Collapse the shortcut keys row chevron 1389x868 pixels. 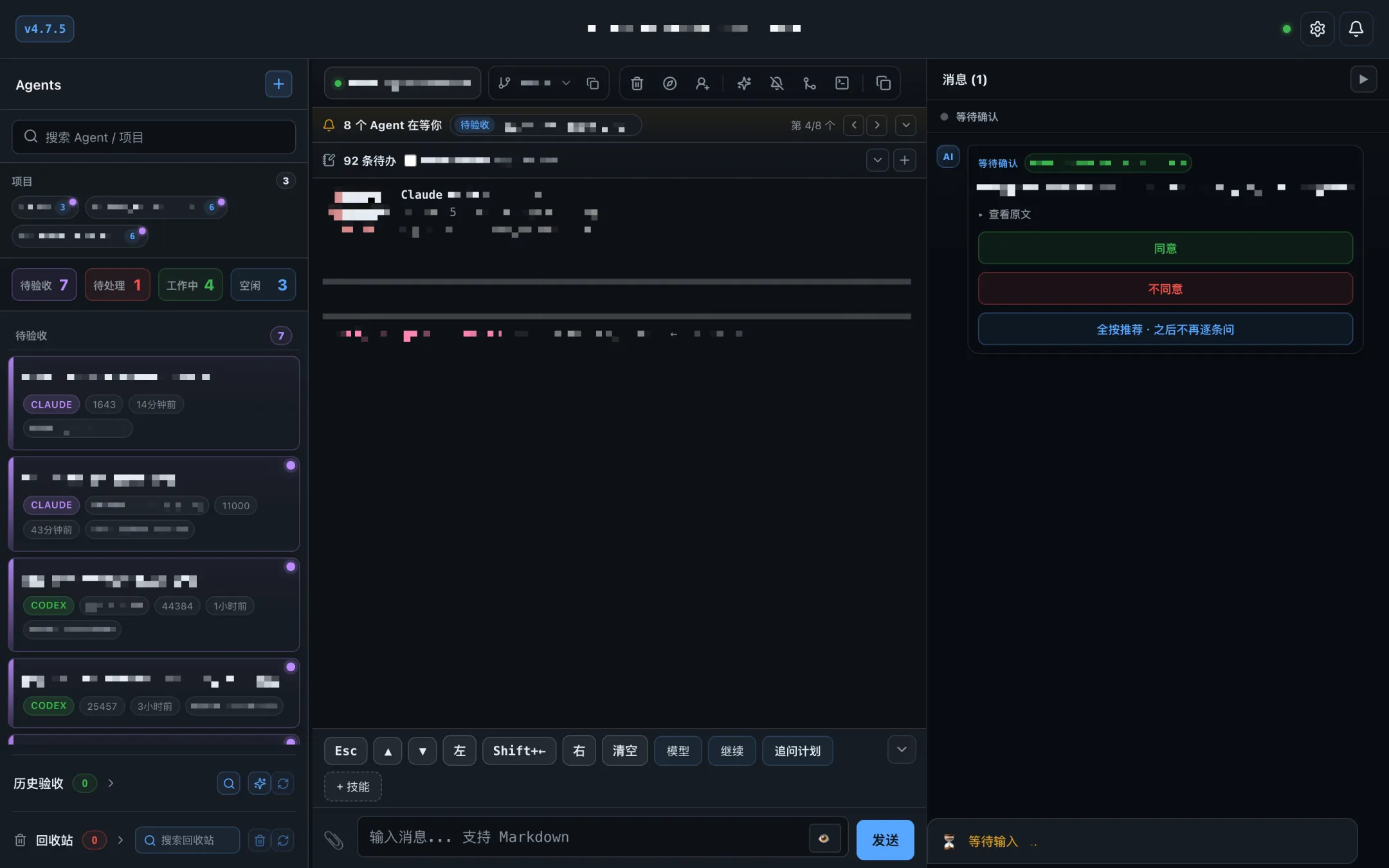tap(902, 750)
